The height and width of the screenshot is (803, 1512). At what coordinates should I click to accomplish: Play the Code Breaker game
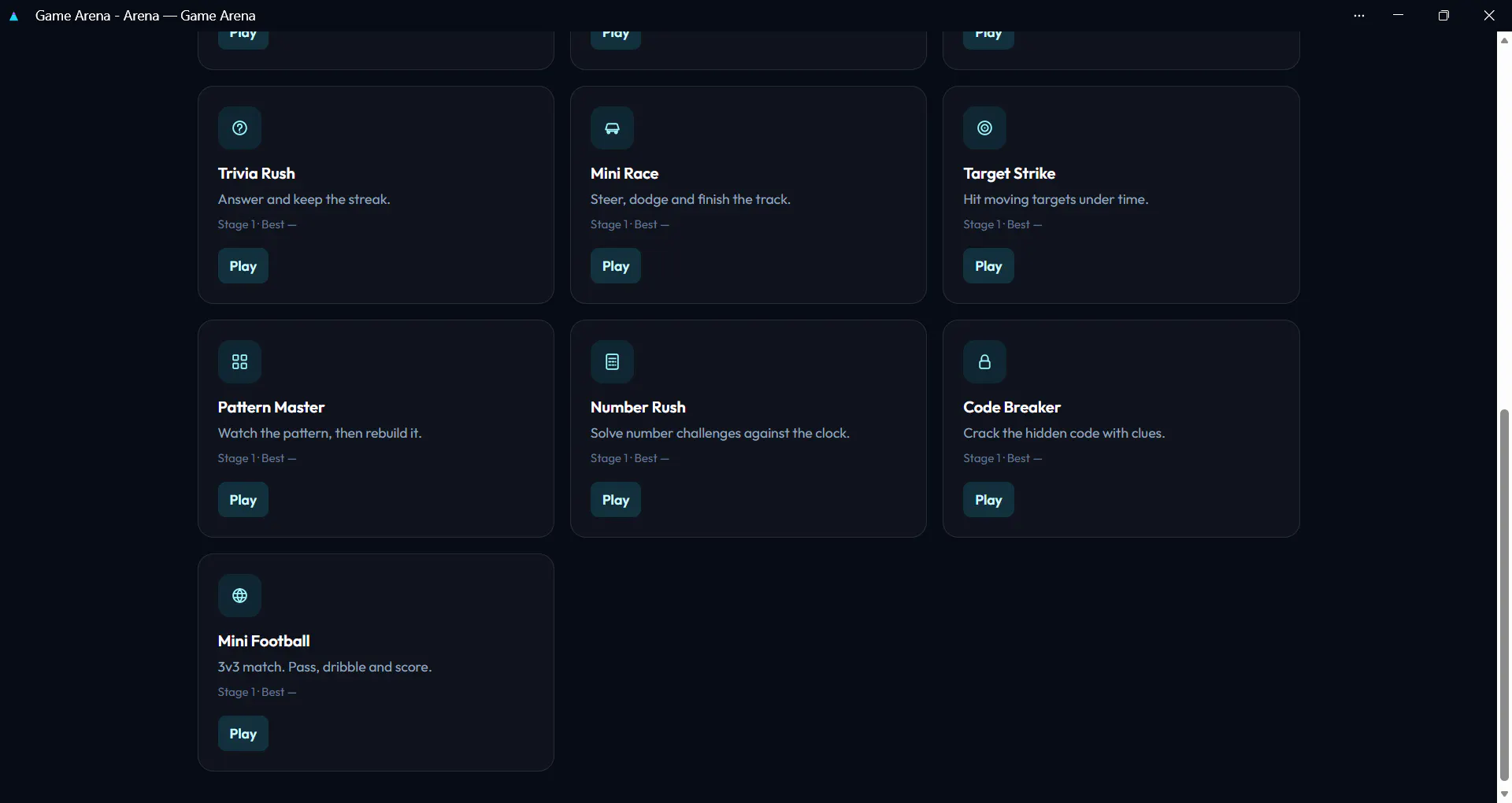pos(988,500)
